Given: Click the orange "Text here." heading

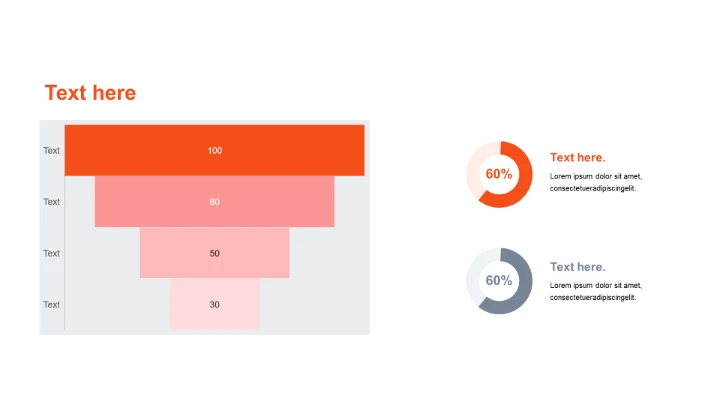Looking at the screenshot, I should [x=577, y=157].
